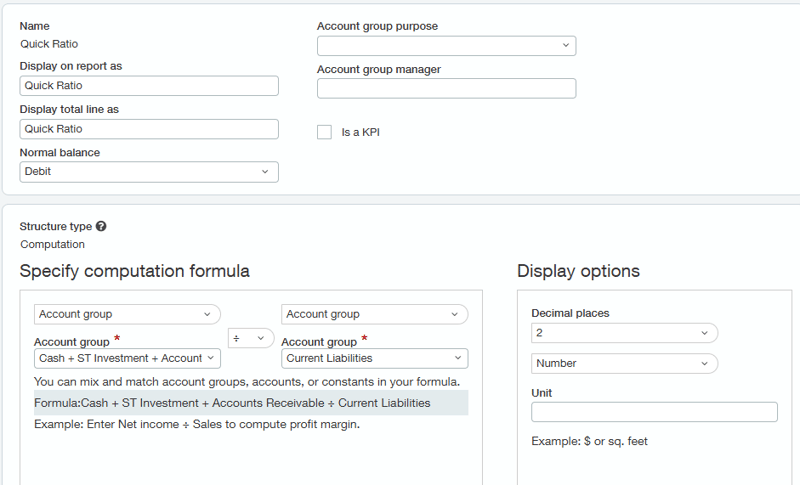This screenshot has height=485, width=800.
Task: Click the Structure type help icon
Action: (101, 227)
